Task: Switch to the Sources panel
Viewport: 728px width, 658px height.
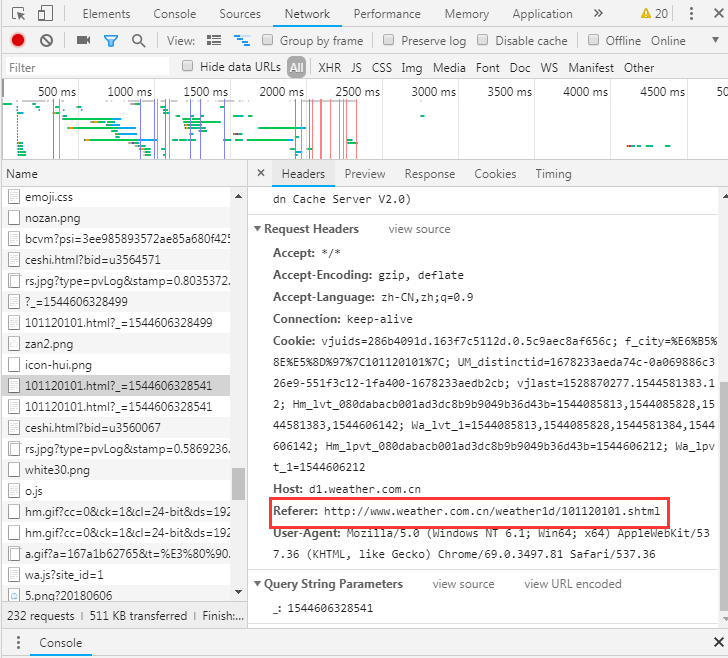Action: pyautogui.click(x=240, y=14)
